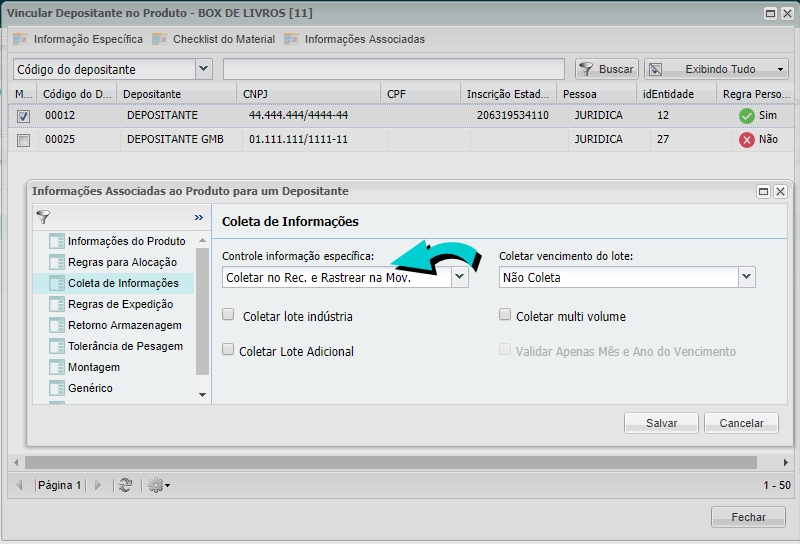Screen dimensions: 800x544
Task: Enable Coletar lote indústria checkbox
Action: tap(228, 314)
